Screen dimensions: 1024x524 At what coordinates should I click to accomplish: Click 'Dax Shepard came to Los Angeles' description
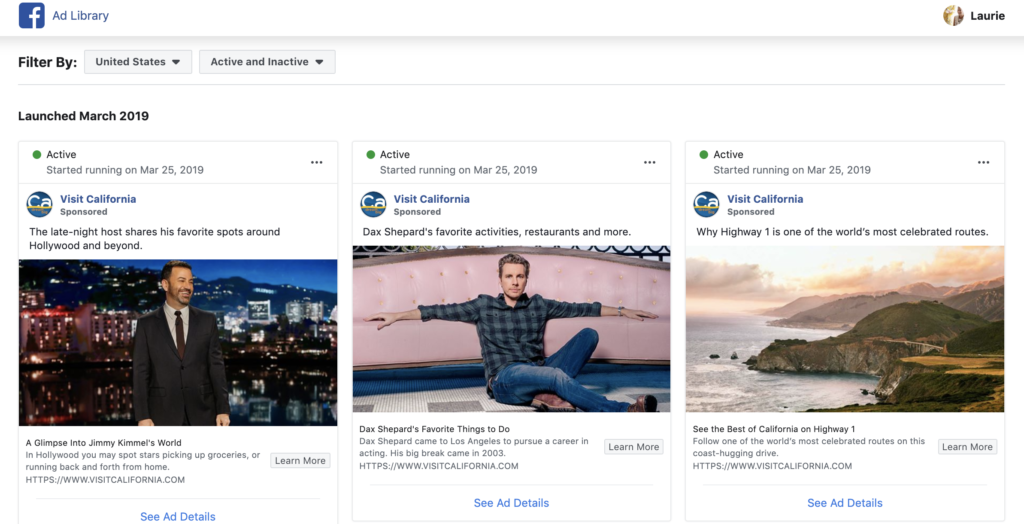click(x=473, y=447)
